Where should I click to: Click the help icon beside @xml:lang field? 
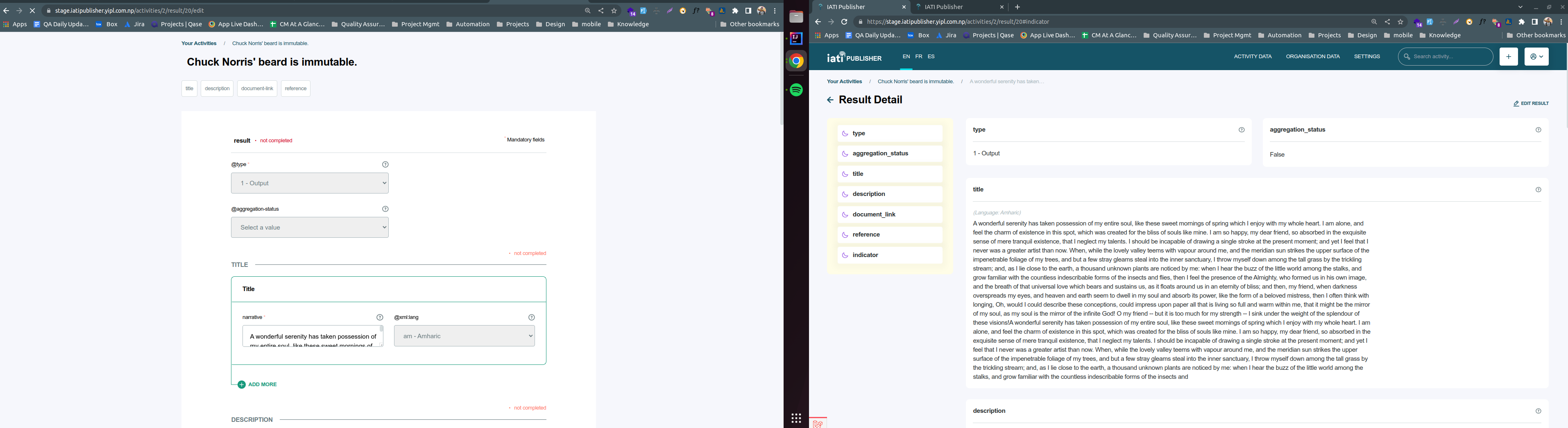(x=531, y=316)
